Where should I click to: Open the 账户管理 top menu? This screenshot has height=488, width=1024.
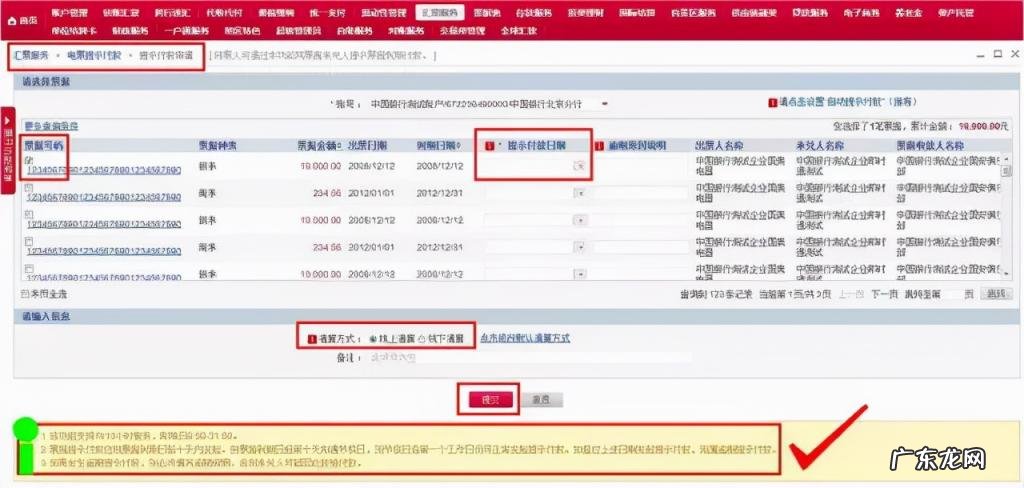pos(69,12)
